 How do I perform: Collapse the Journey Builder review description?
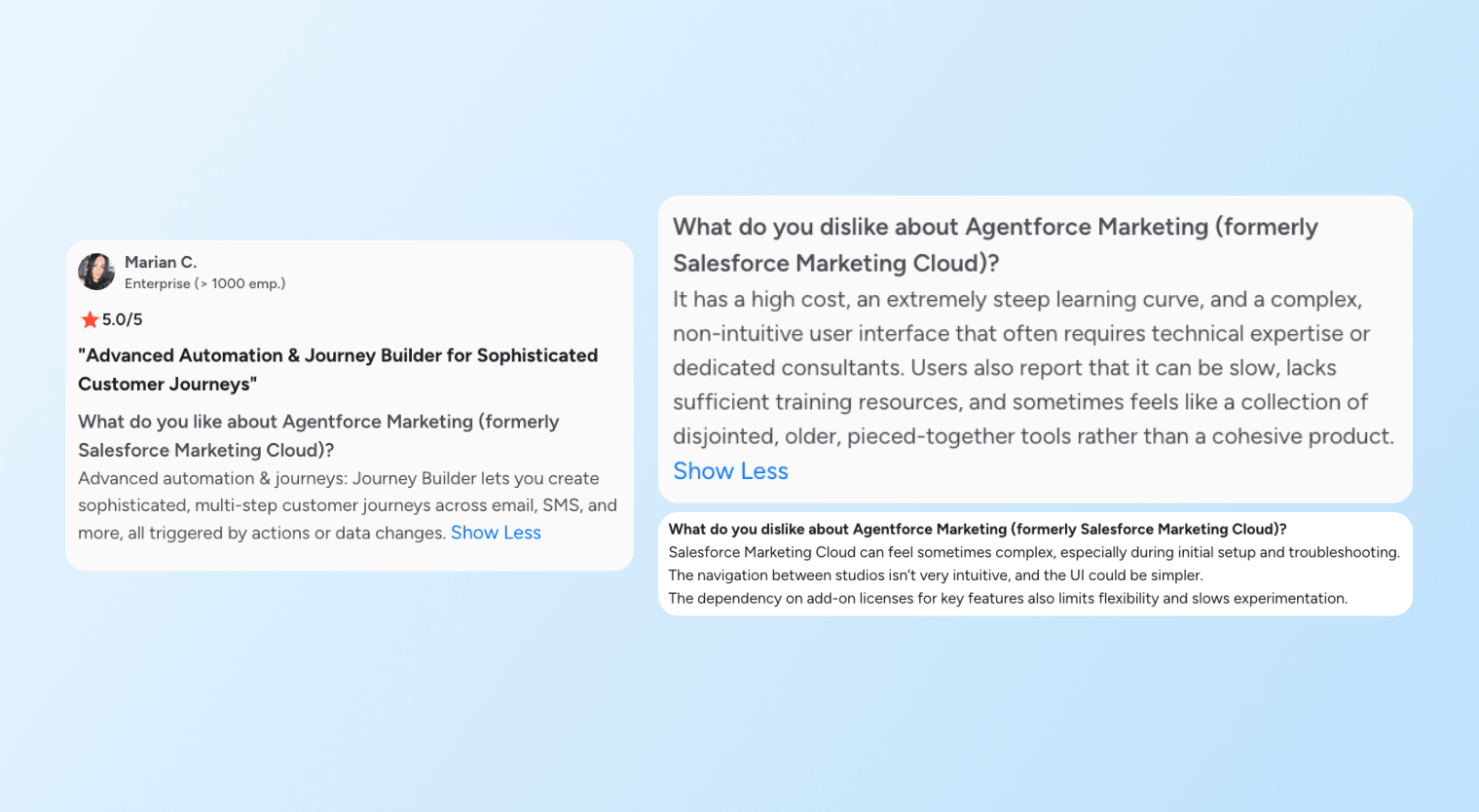(496, 532)
